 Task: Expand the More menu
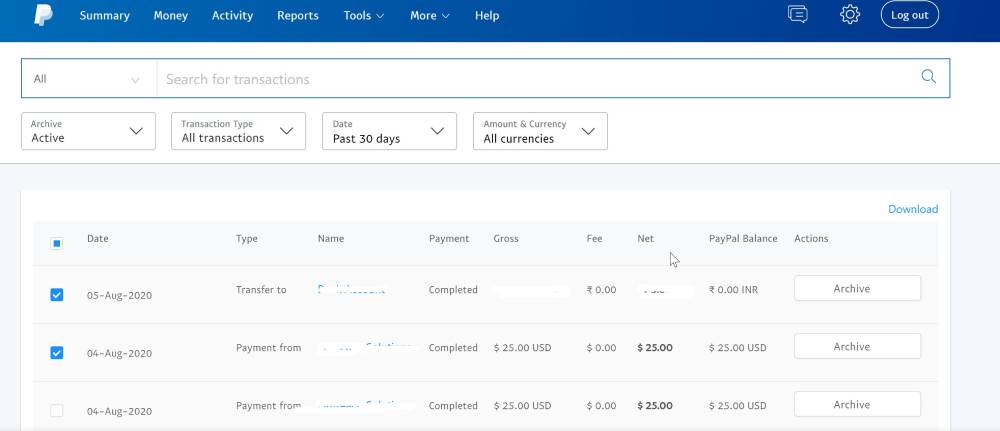click(x=429, y=15)
